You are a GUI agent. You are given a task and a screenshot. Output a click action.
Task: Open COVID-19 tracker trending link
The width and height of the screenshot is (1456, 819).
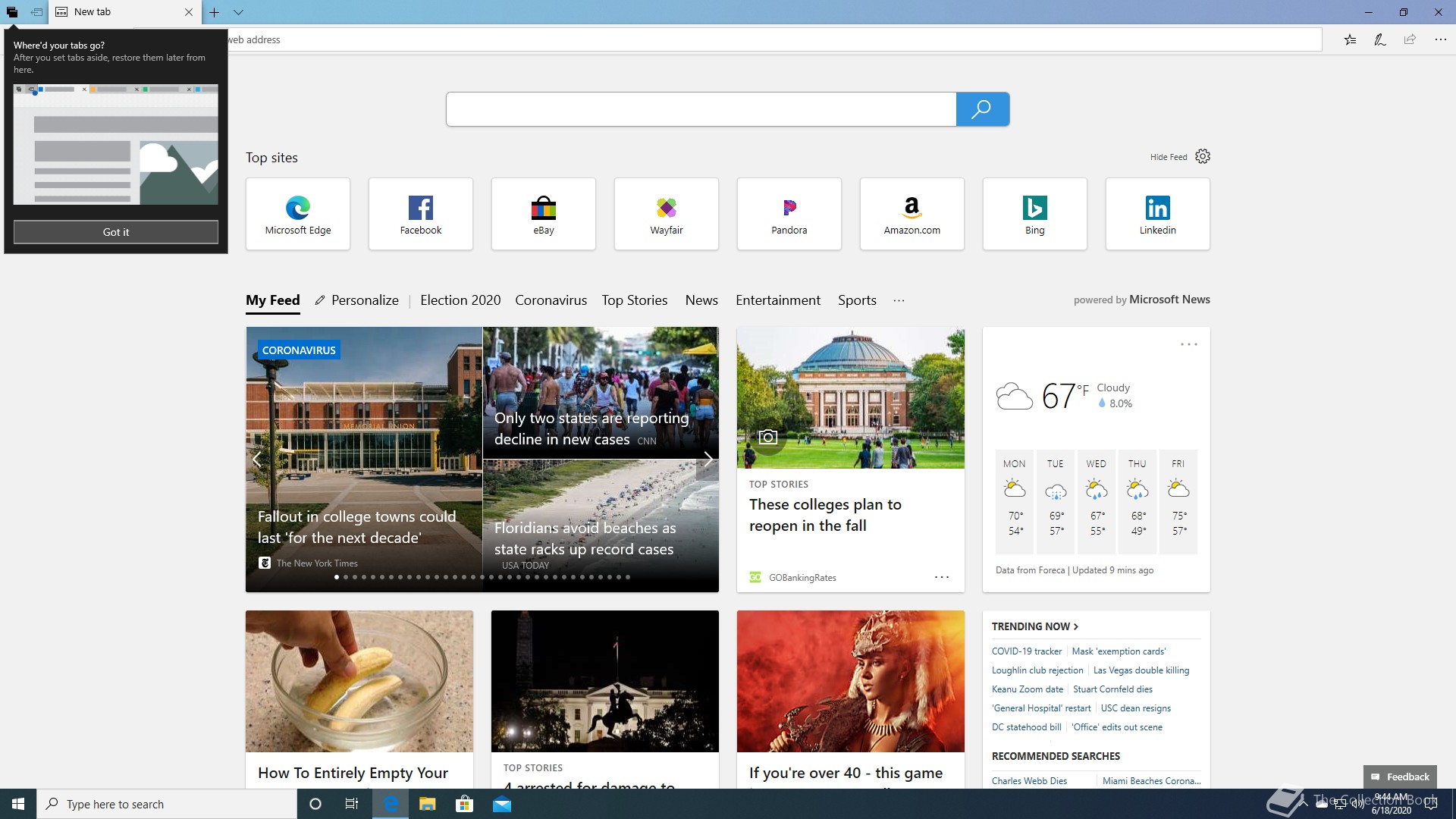[x=1027, y=651]
